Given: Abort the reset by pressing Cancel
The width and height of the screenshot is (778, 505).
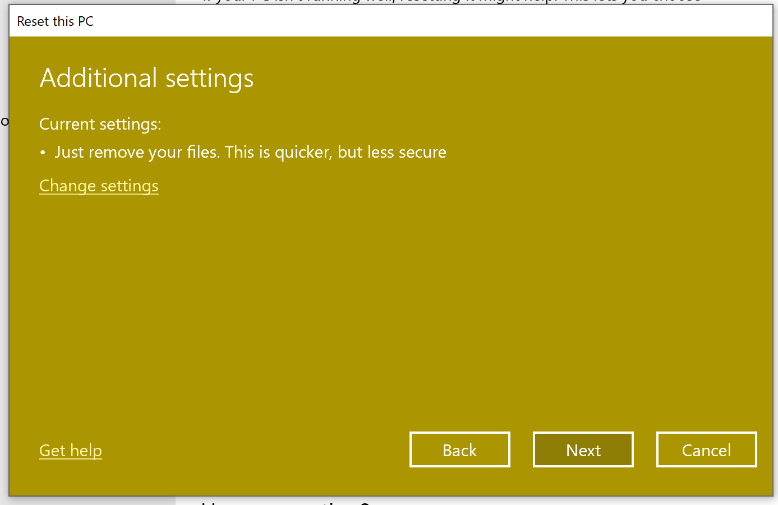Looking at the screenshot, I should (706, 450).
